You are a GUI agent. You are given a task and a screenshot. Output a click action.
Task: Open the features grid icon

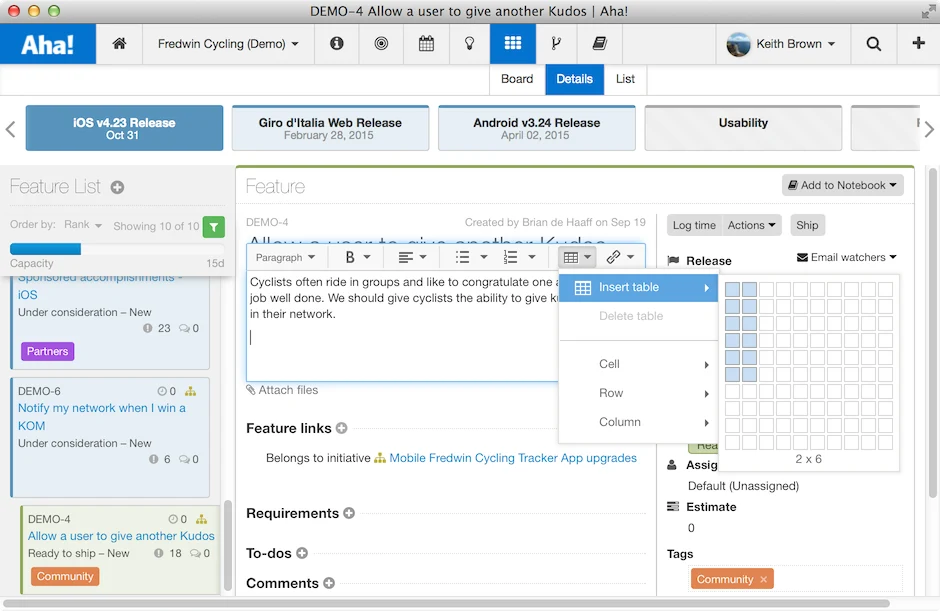[x=513, y=43]
